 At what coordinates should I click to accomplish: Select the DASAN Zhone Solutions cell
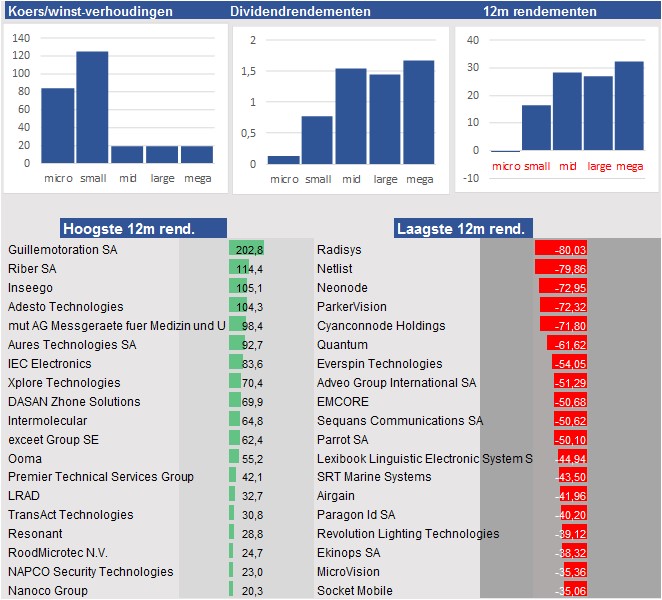tap(74, 402)
